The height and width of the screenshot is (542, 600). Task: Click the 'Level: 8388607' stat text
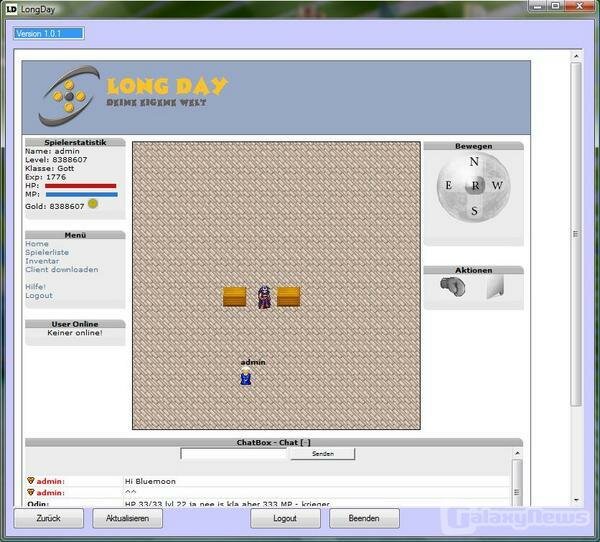click(x=56, y=160)
